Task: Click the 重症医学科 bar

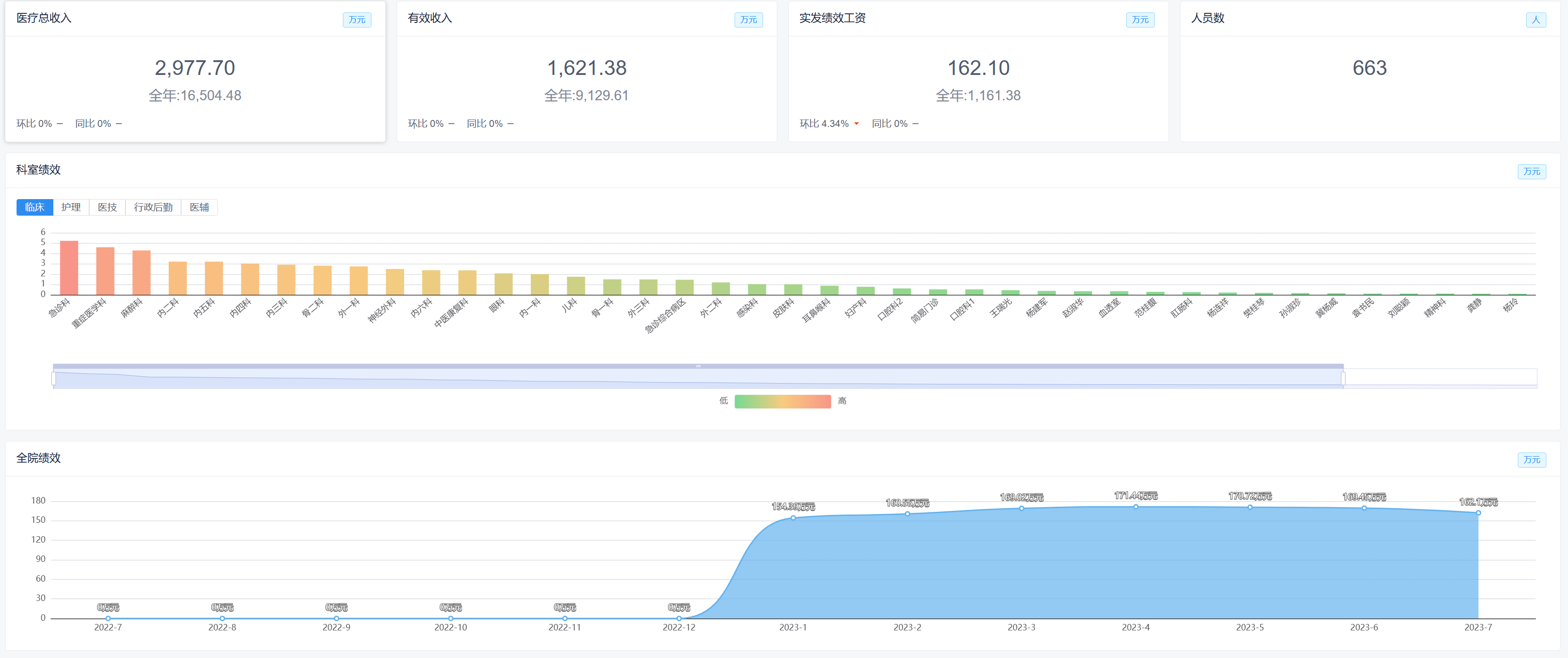Action: [x=105, y=271]
